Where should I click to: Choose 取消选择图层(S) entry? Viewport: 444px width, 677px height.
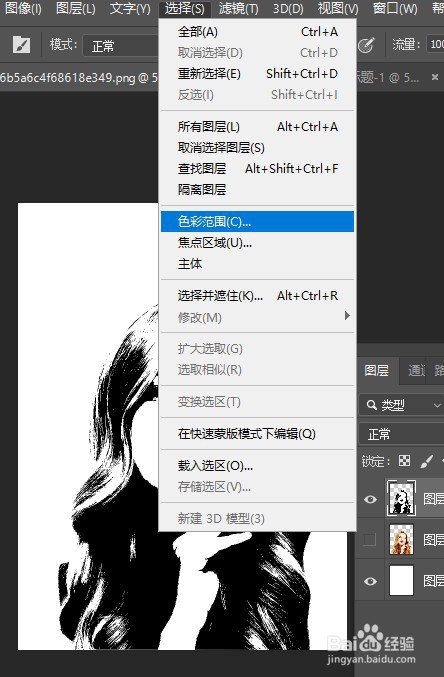pos(257,148)
